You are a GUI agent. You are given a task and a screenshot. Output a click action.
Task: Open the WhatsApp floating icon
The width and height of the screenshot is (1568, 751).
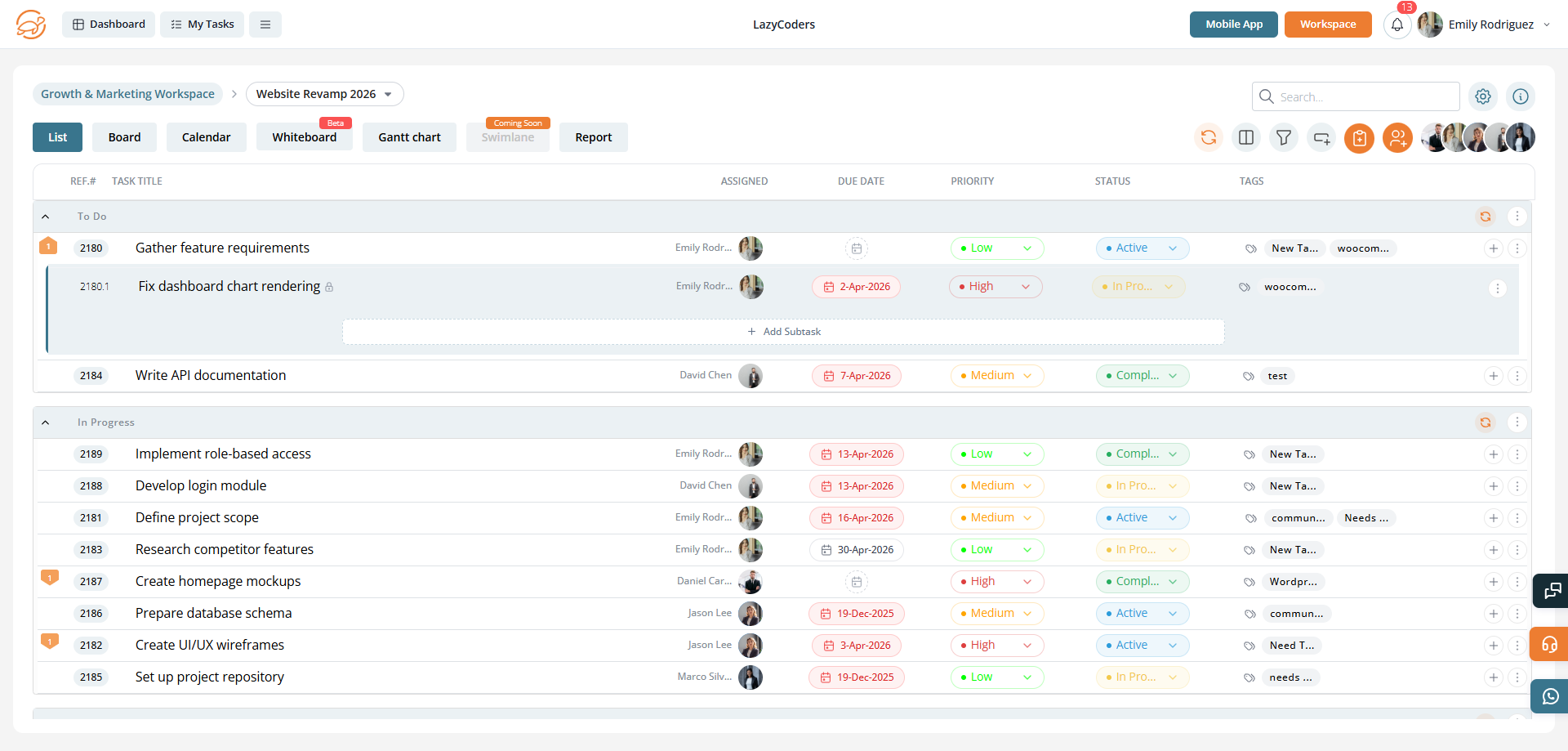(x=1549, y=696)
